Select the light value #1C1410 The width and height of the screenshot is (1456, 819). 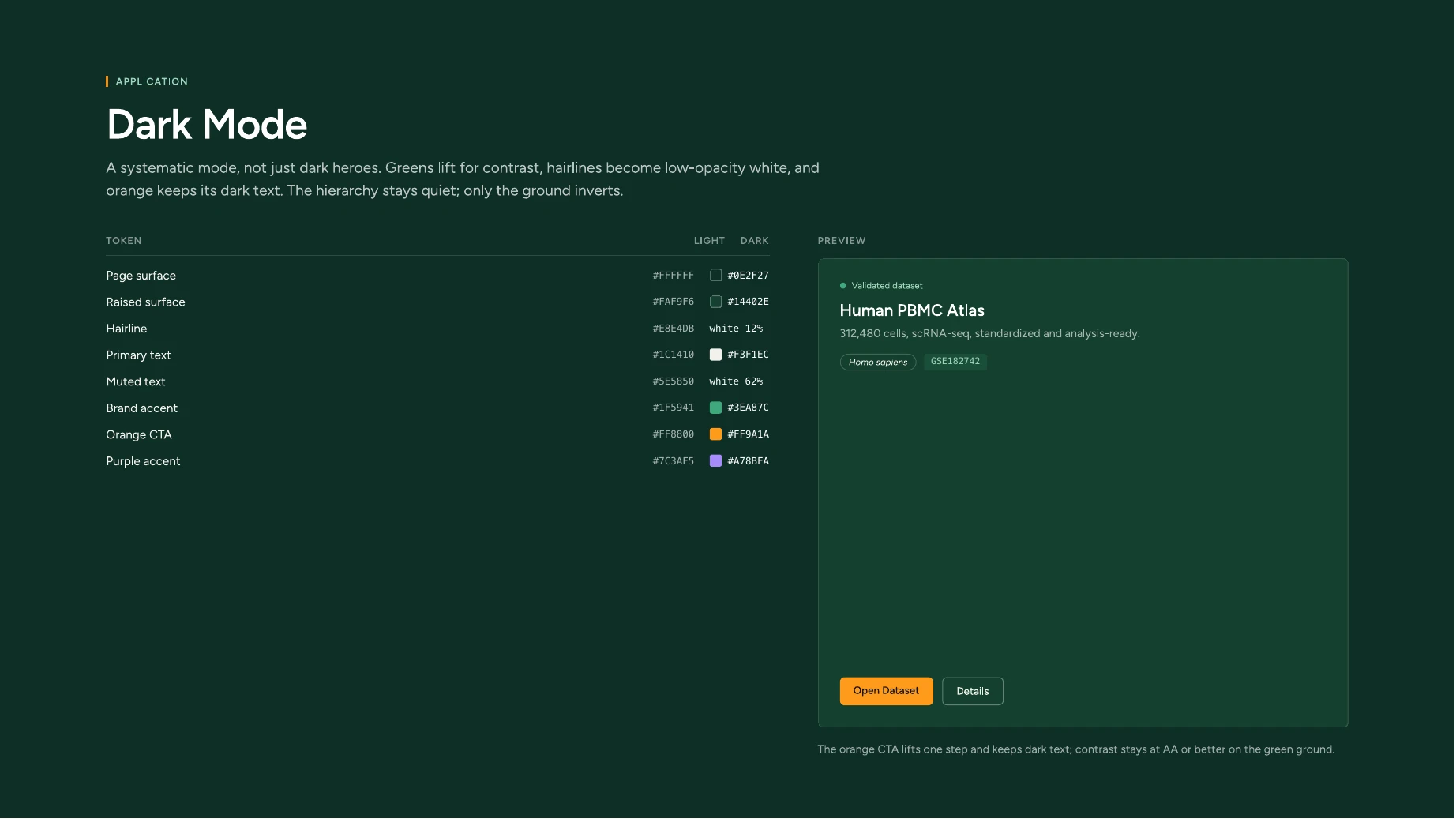pyautogui.click(x=674, y=355)
